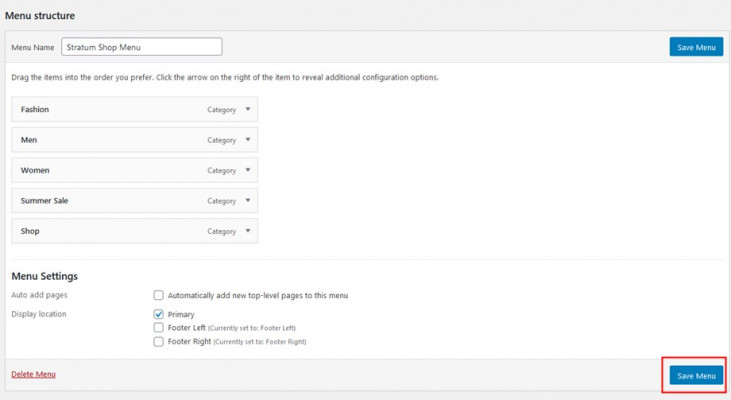Click the 'Automatically add new top-level pages' label
This screenshot has width=731, height=400.
click(257, 295)
